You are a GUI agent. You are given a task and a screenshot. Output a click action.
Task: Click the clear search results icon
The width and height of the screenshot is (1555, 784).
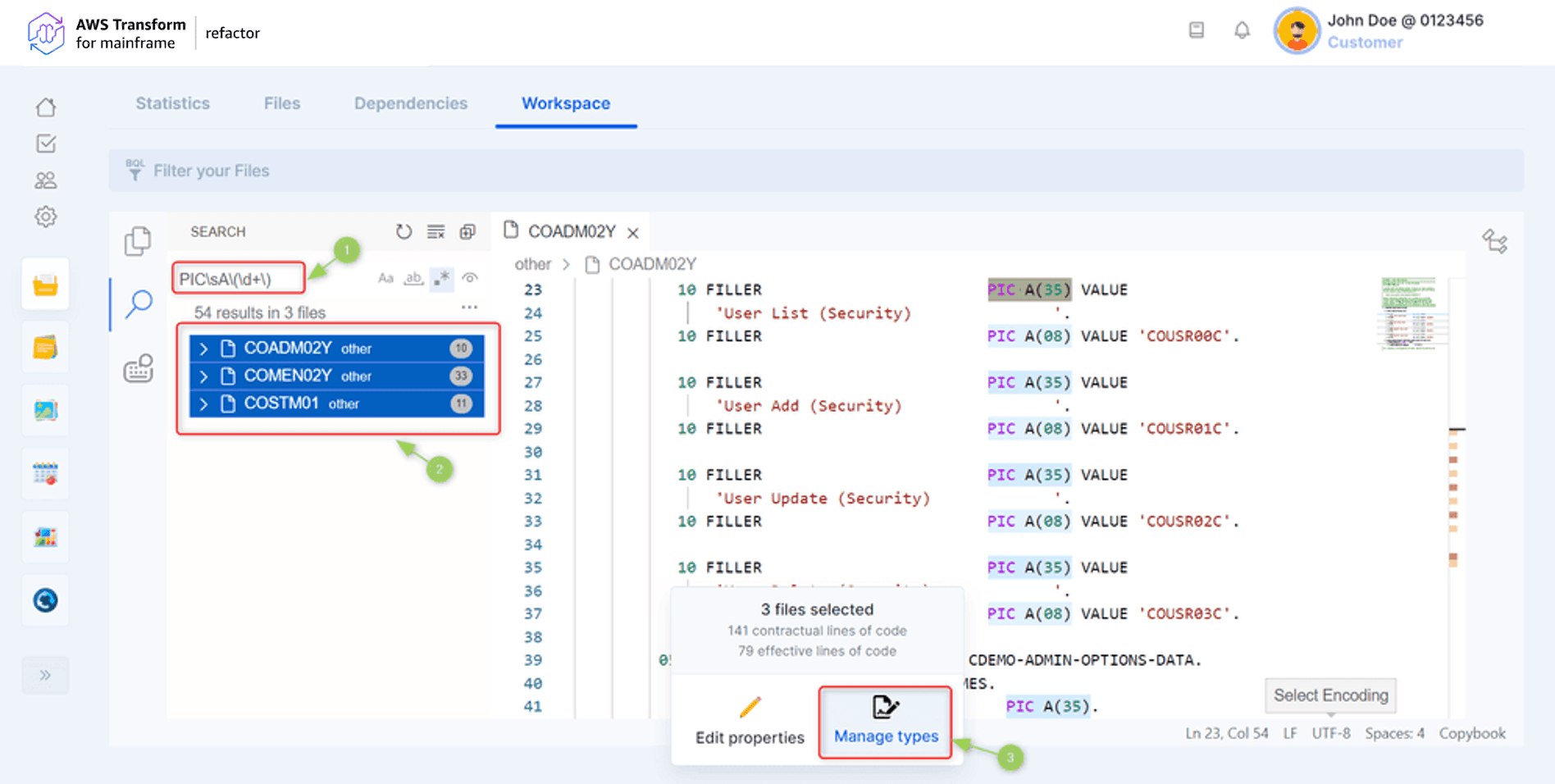coord(435,231)
